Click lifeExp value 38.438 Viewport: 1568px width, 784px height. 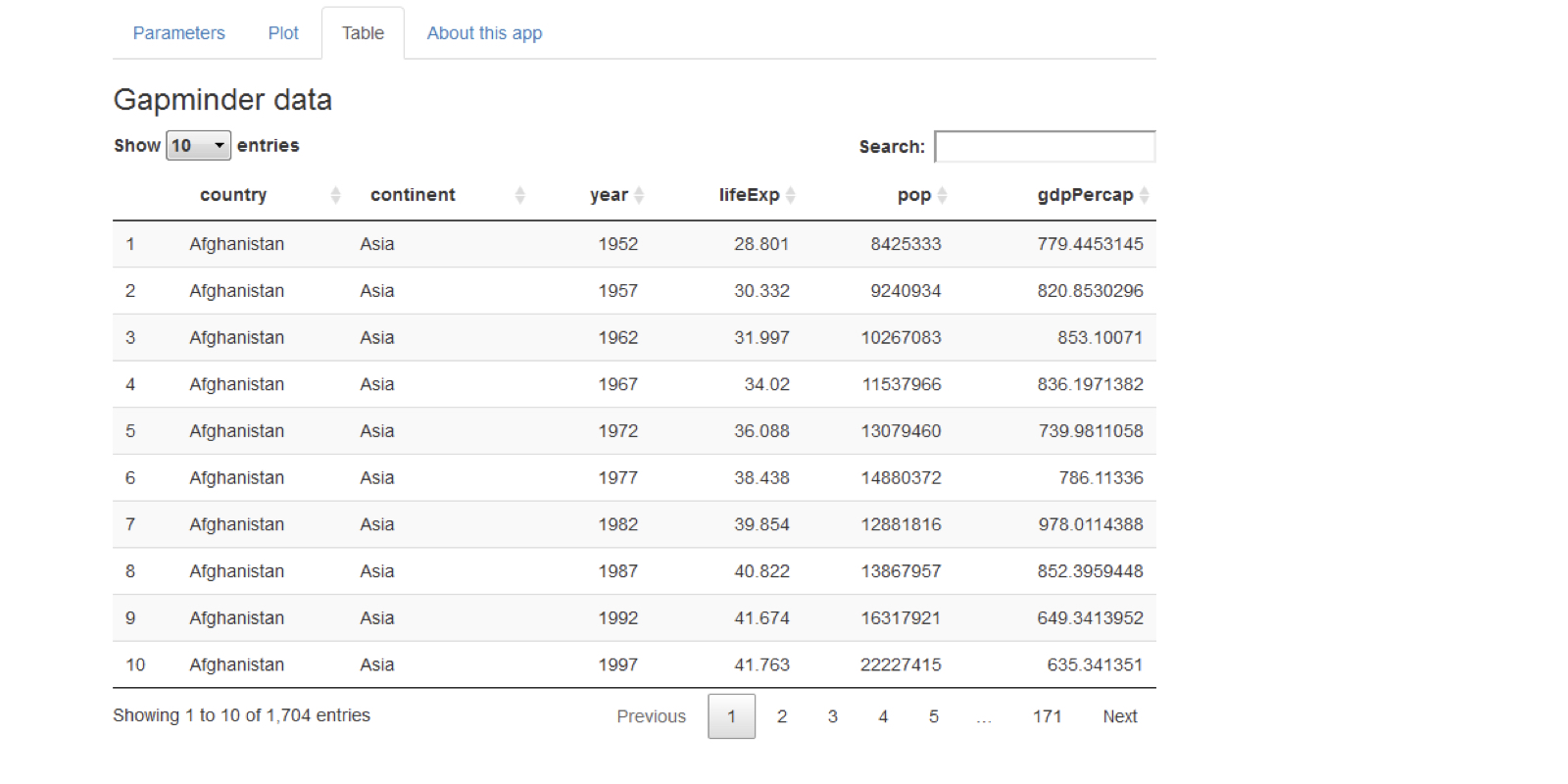click(761, 478)
